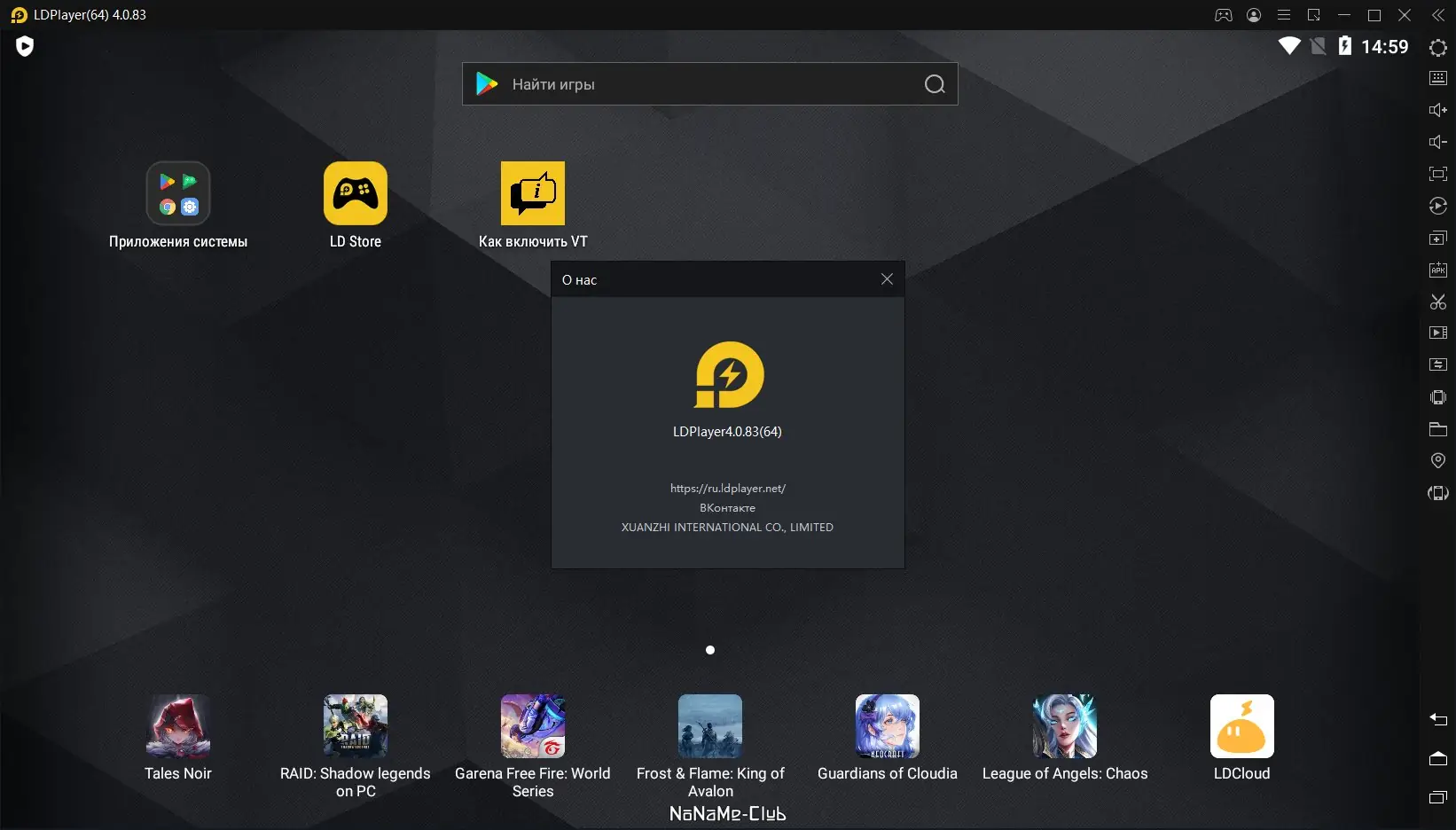1456x830 pixels.
Task: Click the 'О нас' dialog title
Action: click(x=580, y=279)
